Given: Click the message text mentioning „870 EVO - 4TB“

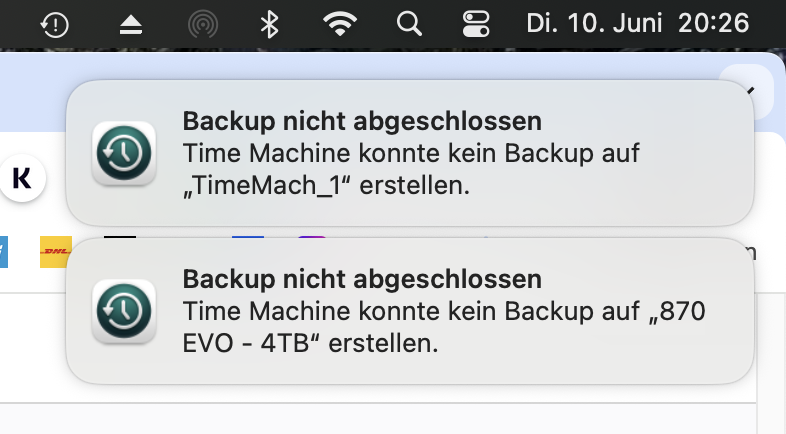Looking at the screenshot, I should (x=445, y=327).
